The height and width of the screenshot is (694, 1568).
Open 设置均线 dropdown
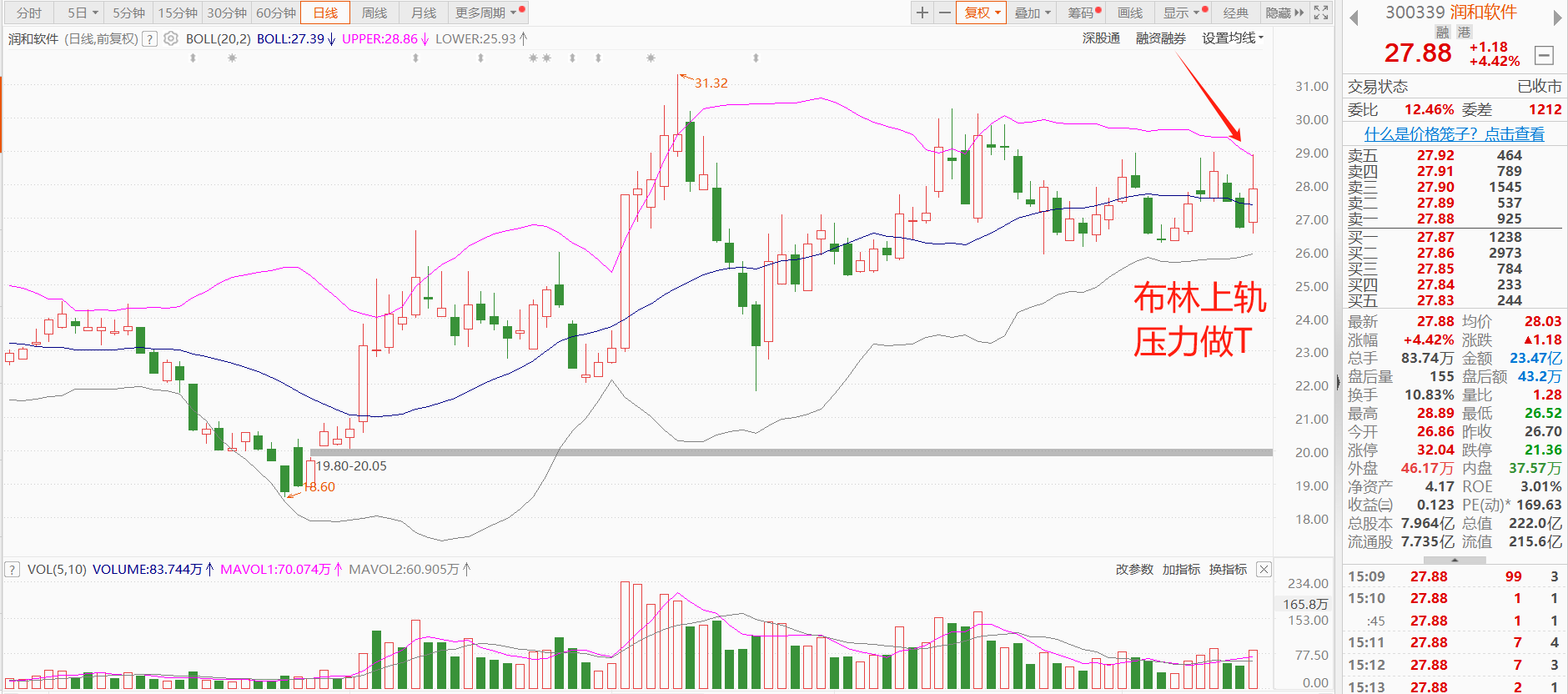click(x=1233, y=38)
